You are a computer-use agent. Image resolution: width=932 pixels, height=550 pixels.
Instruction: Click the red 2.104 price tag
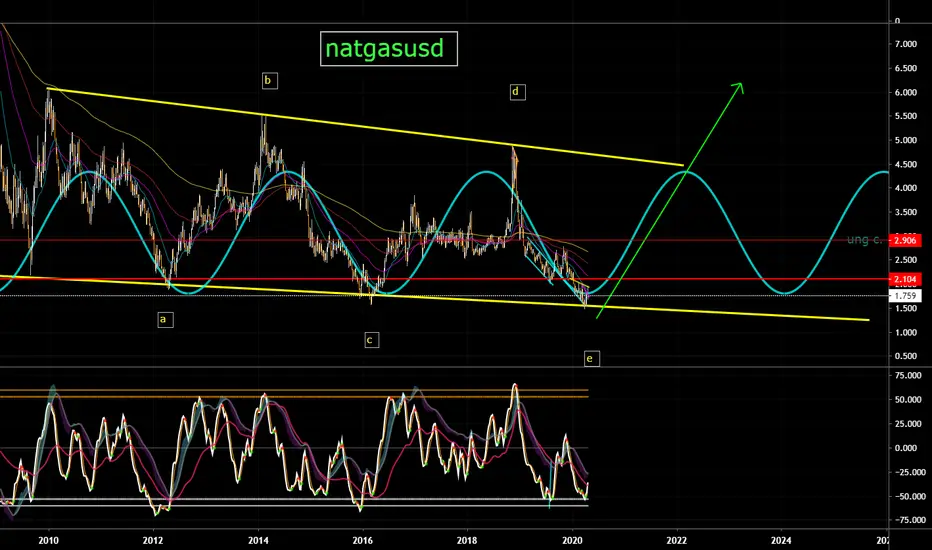tap(905, 279)
